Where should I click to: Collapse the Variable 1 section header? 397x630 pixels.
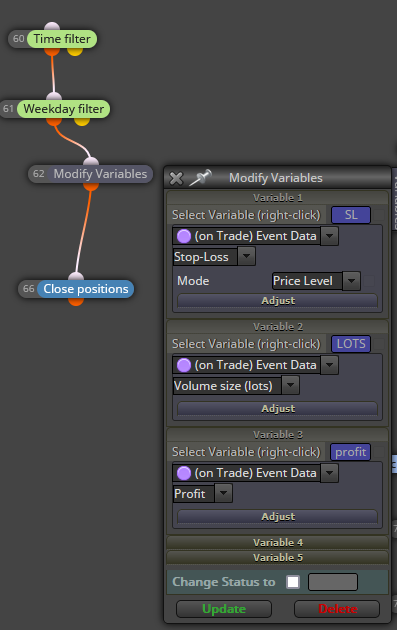[278, 198]
